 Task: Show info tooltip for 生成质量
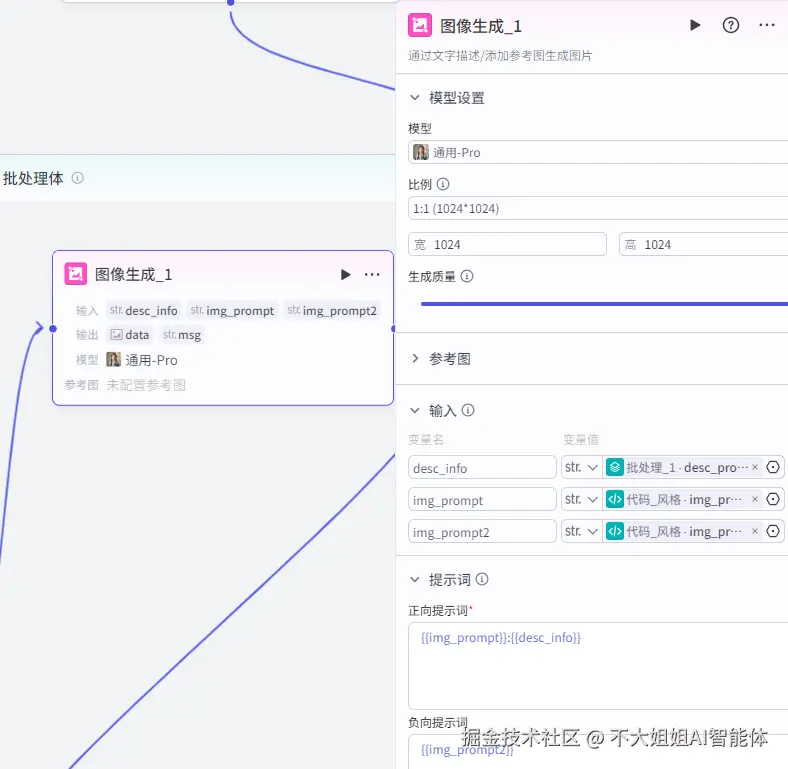(x=467, y=276)
